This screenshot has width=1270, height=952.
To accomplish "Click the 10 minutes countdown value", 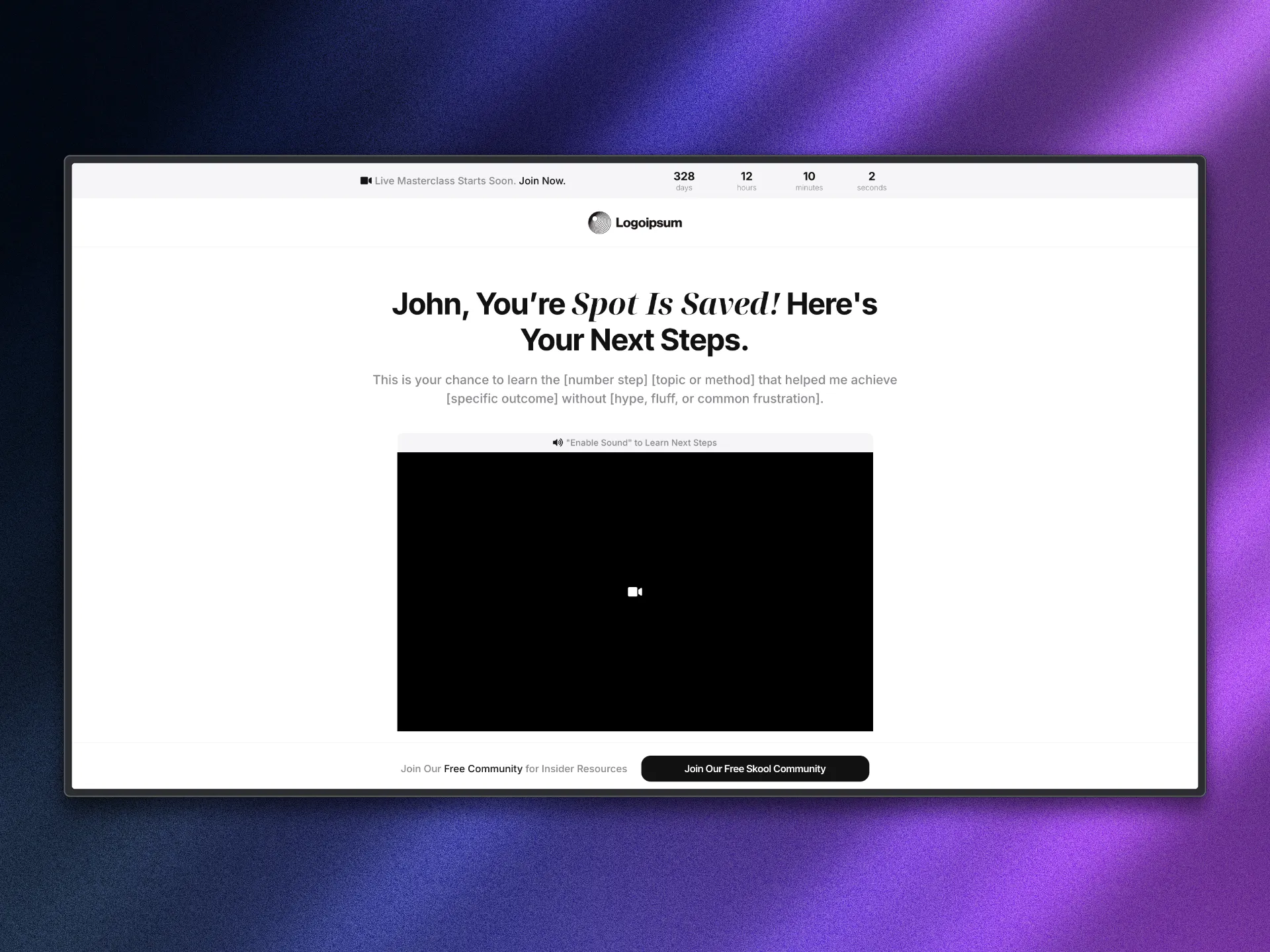I will coord(808,177).
